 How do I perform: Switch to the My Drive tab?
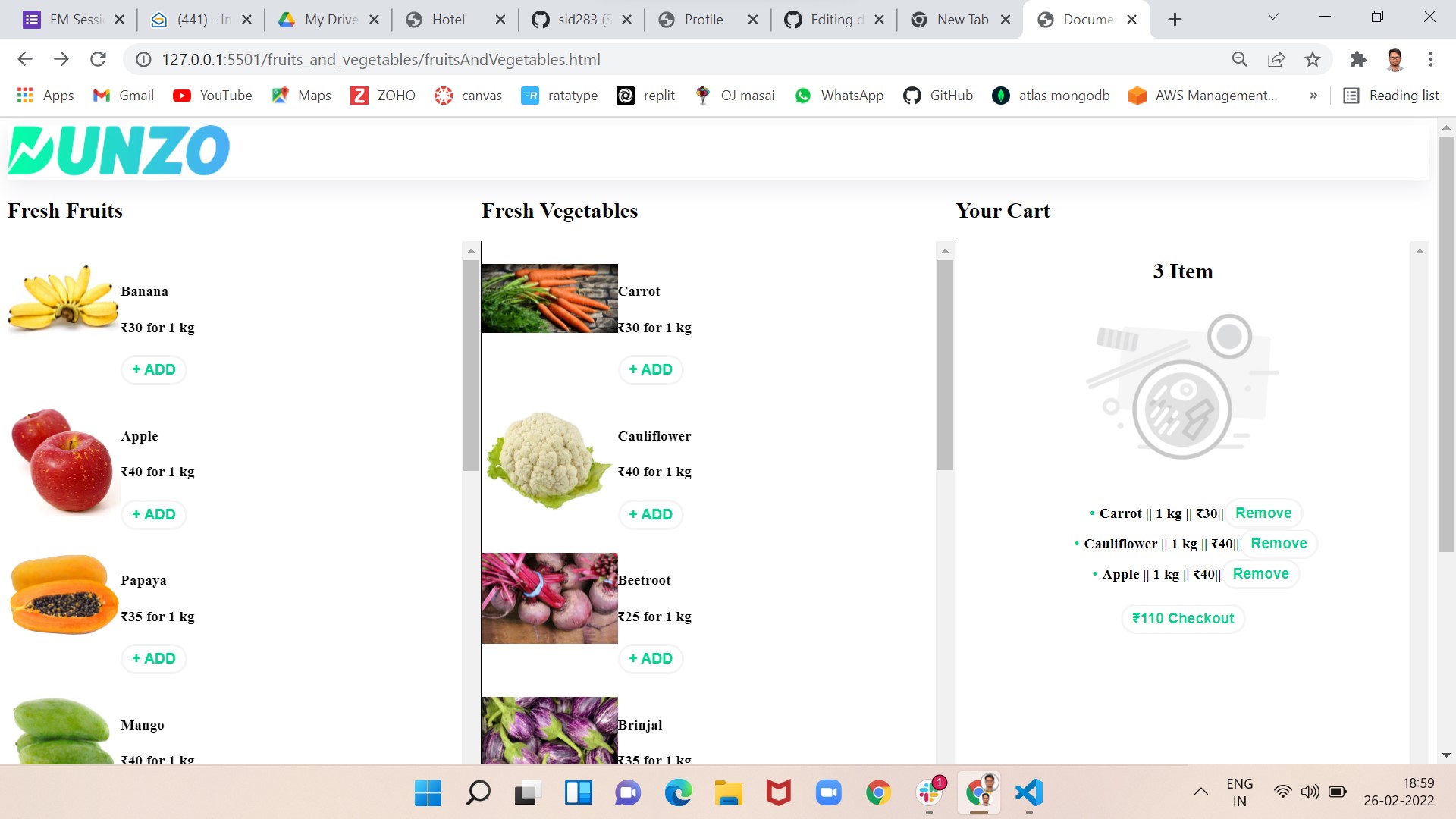[x=328, y=19]
